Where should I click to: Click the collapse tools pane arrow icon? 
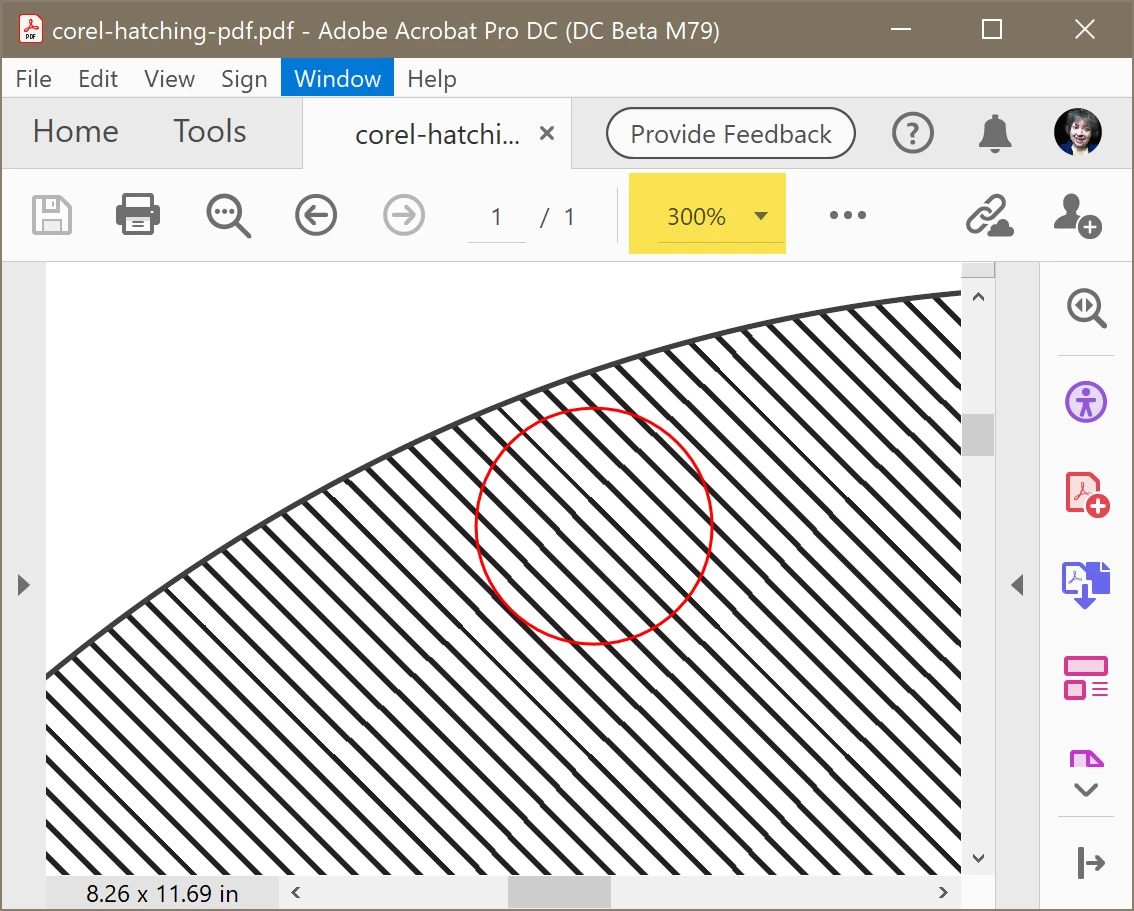(1091, 863)
